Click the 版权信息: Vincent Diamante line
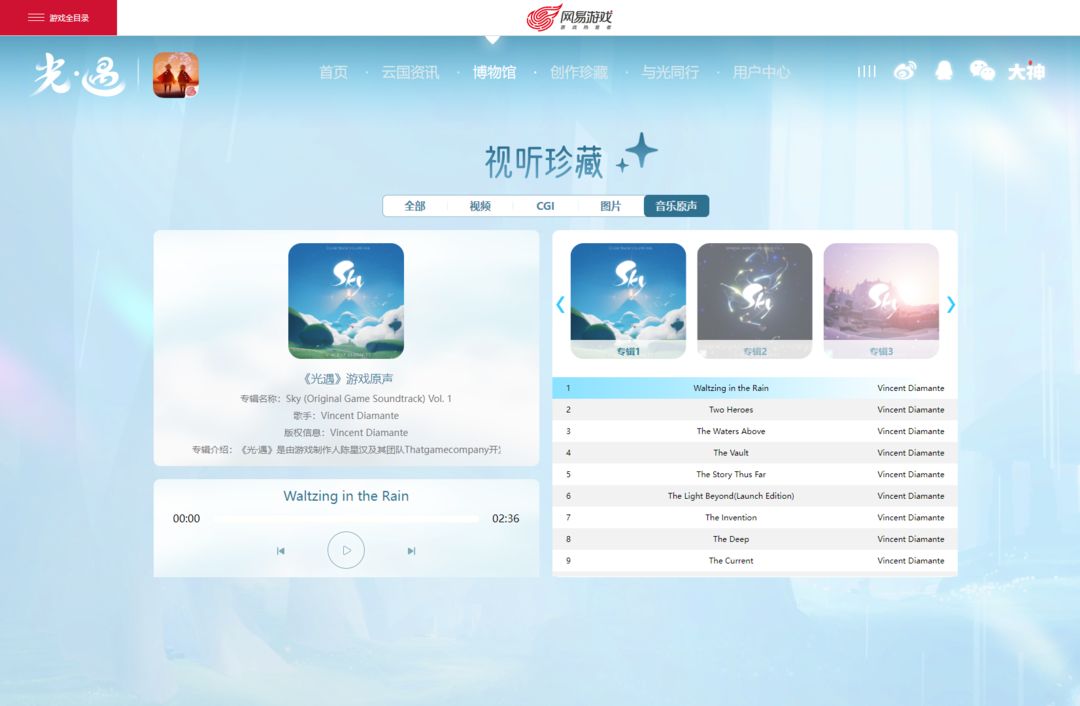The image size is (1080, 706). click(346, 433)
